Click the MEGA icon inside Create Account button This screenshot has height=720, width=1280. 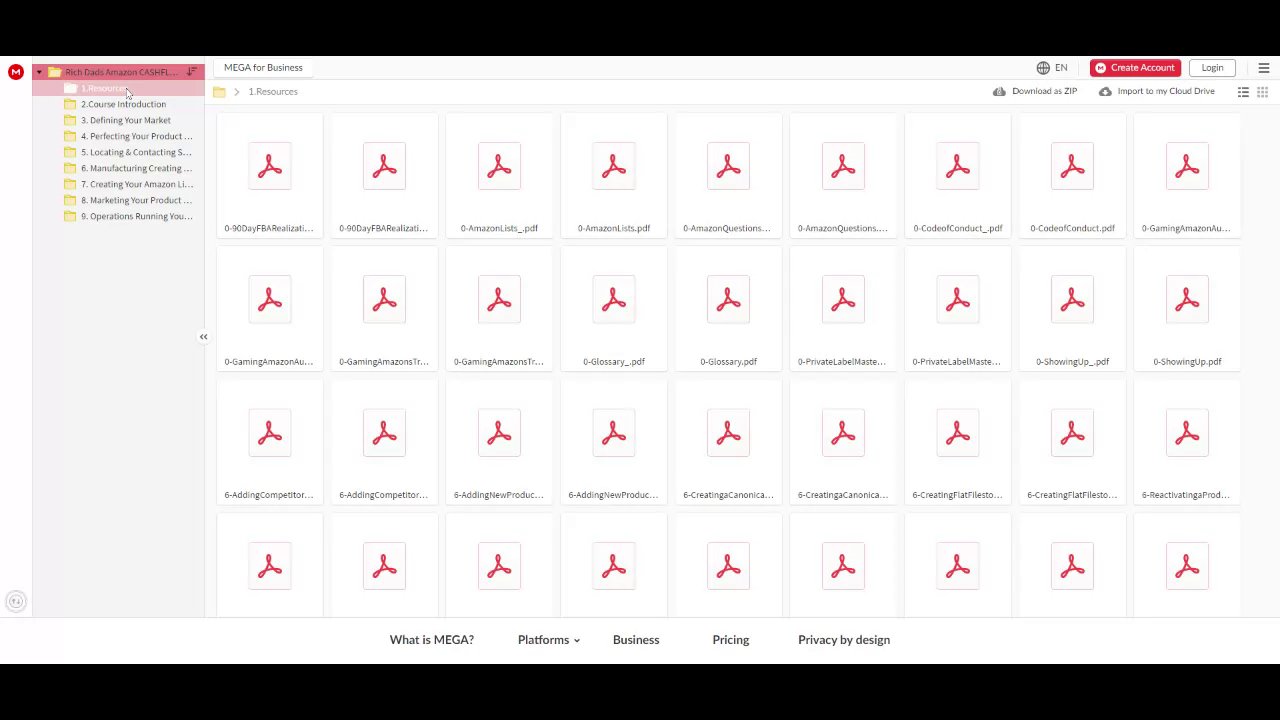point(1101,68)
